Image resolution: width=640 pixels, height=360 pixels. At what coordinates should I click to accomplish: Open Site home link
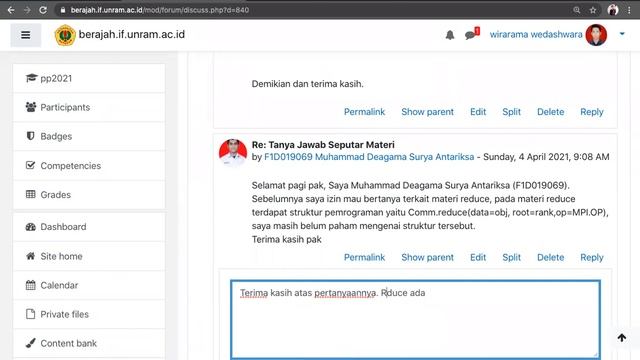(x=89, y=256)
